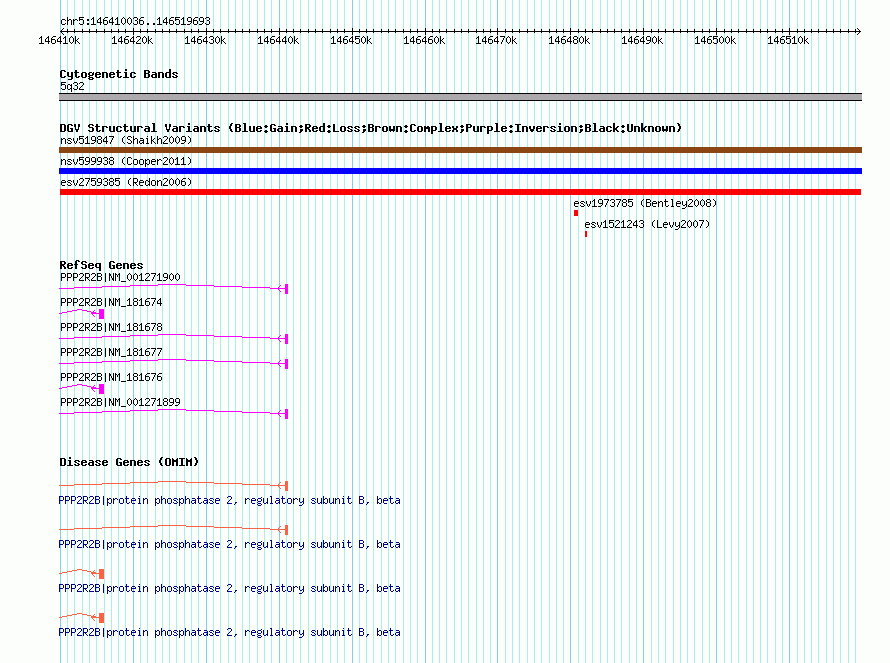The image size is (890, 663).
Task: Click the 146480k ruler tick label
Action: tap(569, 40)
